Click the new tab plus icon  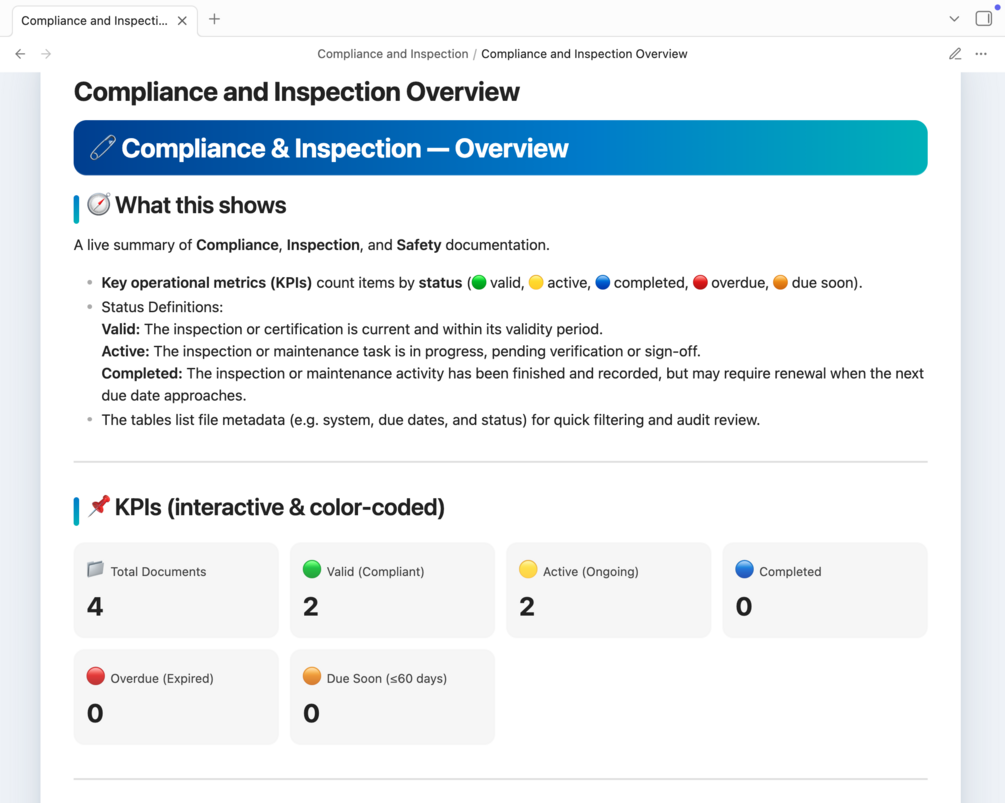(x=214, y=19)
